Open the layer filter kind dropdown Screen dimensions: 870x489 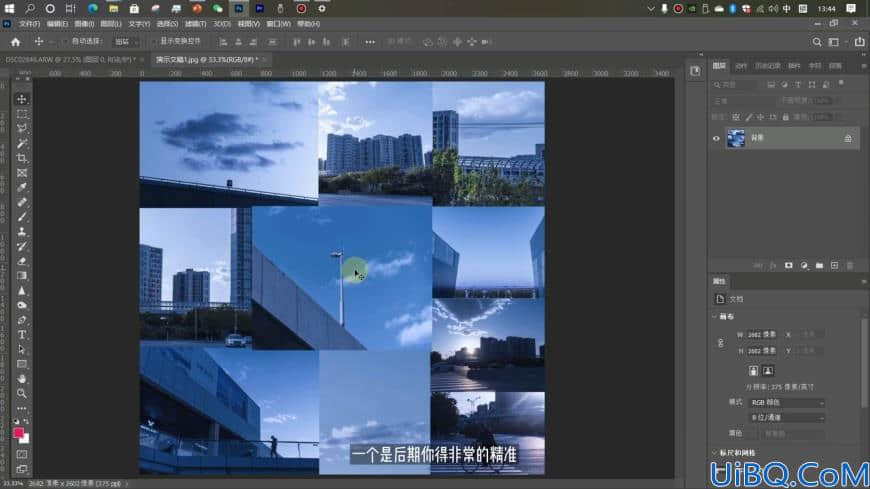pos(734,85)
